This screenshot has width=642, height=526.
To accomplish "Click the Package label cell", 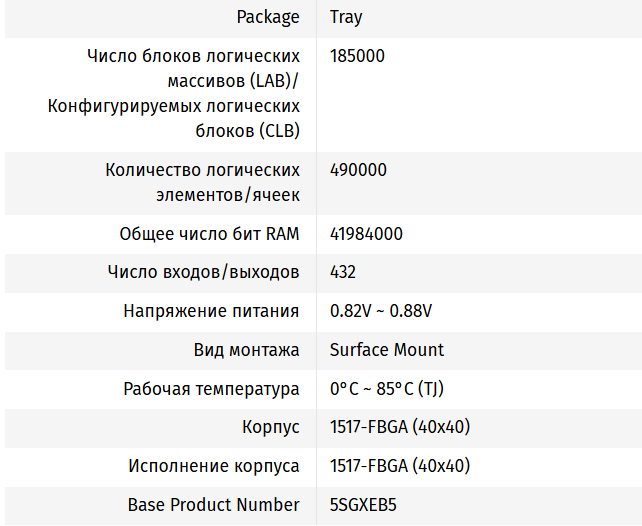I will (x=267, y=17).
